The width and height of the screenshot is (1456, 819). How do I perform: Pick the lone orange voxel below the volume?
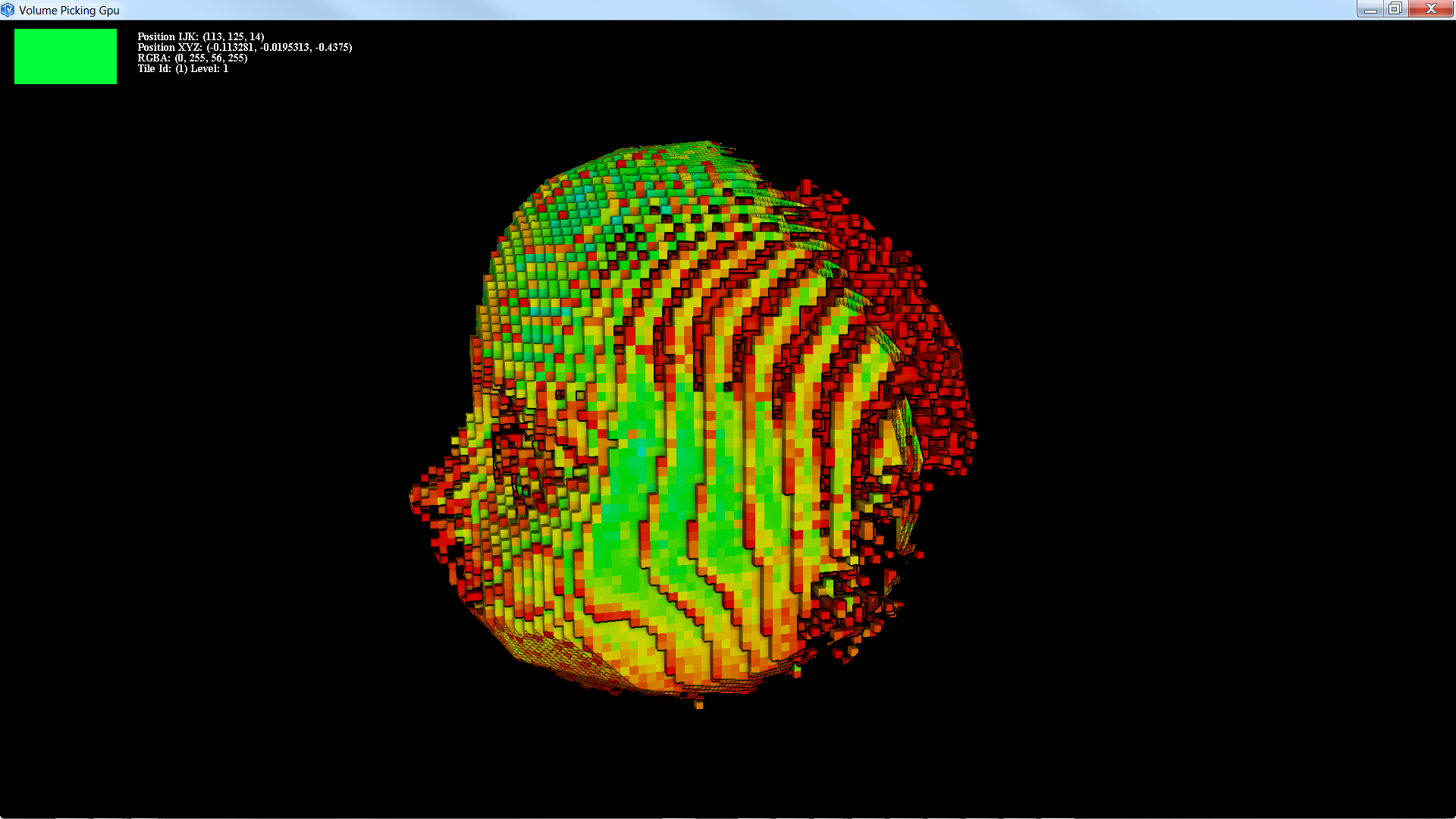coord(699,706)
